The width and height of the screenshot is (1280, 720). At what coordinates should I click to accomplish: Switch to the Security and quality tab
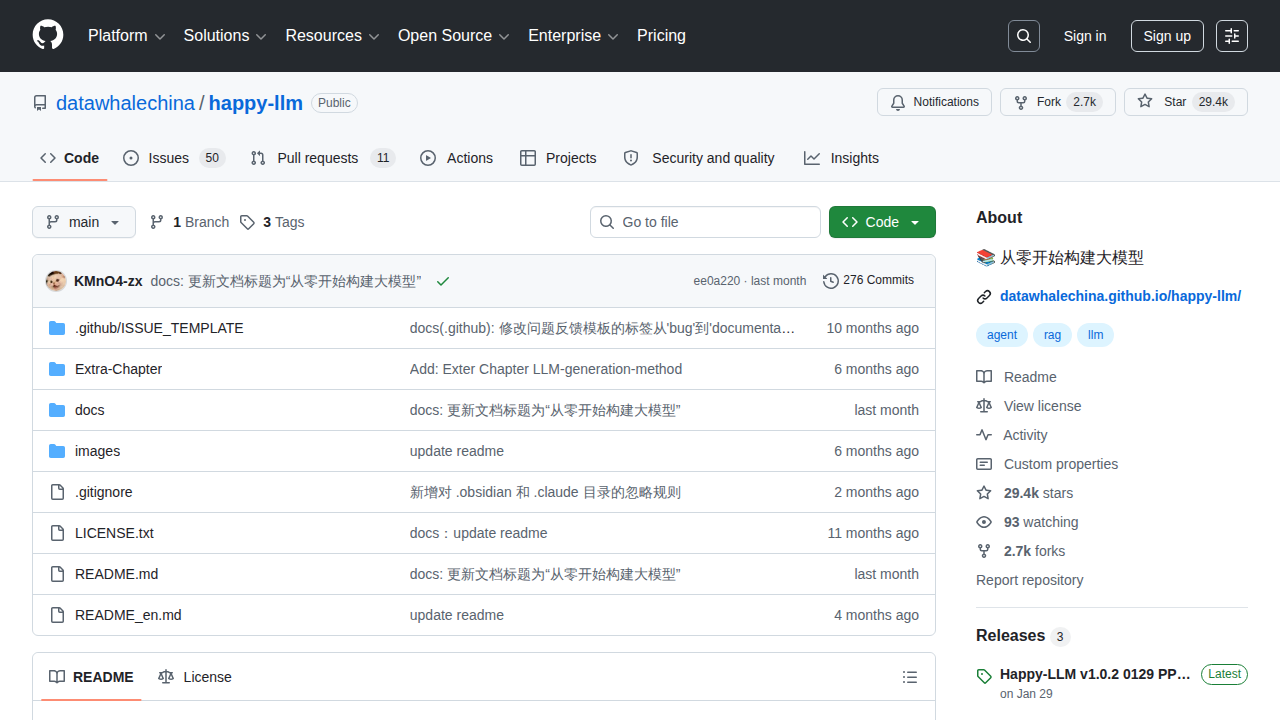(699, 158)
